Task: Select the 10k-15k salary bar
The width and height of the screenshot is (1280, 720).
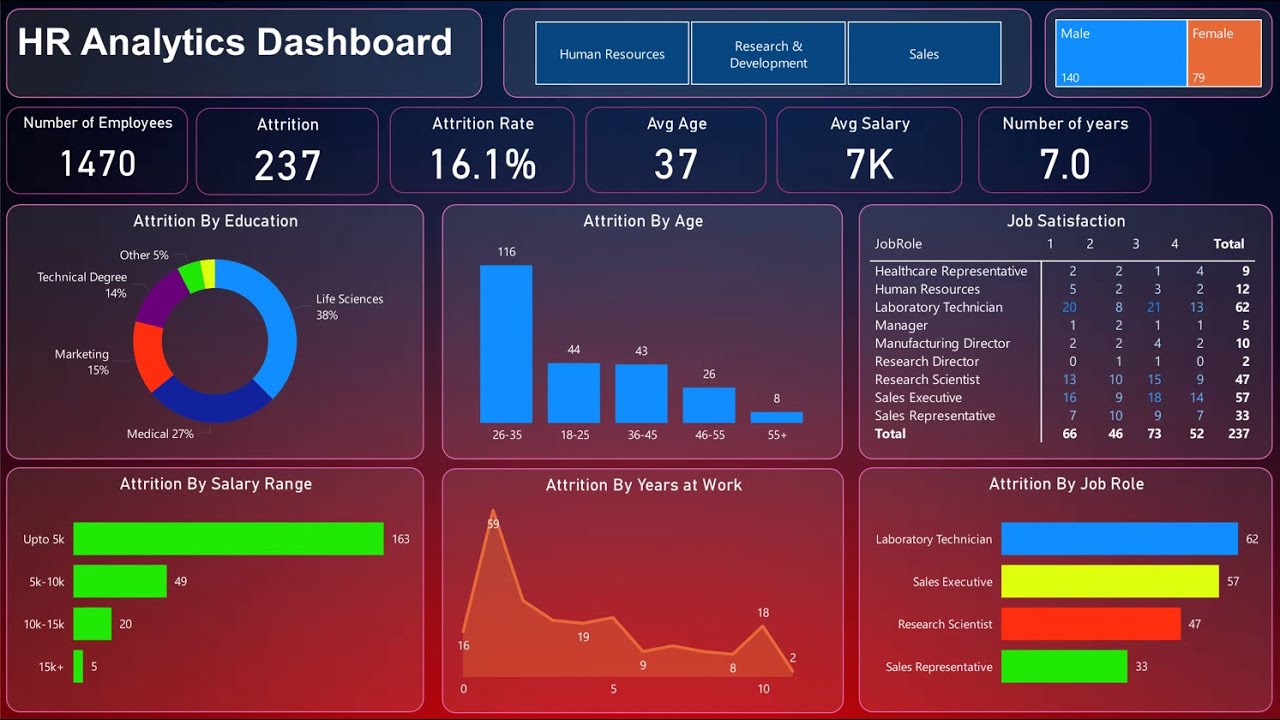Action: click(x=92, y=624)
